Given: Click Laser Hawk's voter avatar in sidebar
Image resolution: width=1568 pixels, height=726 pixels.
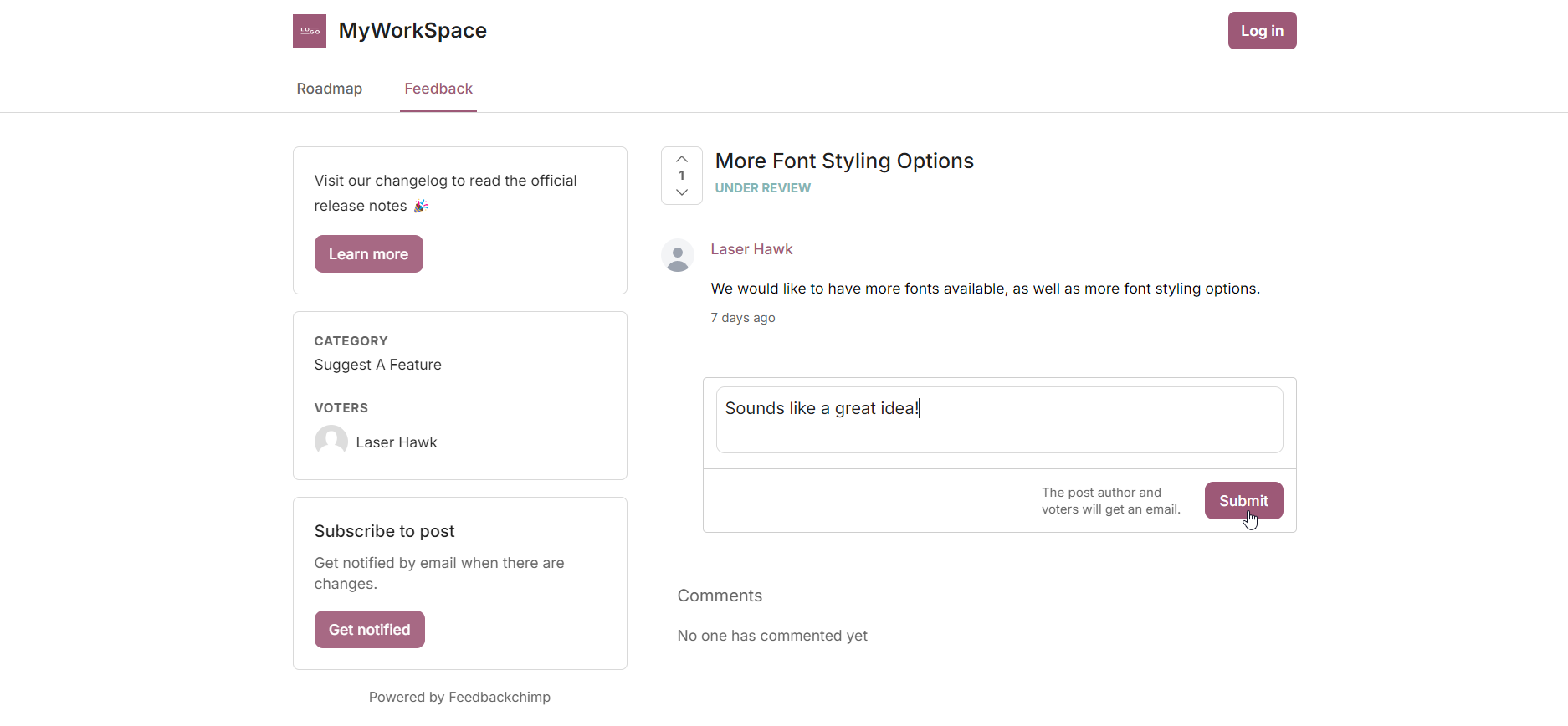Looking at the screenshot, I should pyautogui.click(x=331, y=442).
